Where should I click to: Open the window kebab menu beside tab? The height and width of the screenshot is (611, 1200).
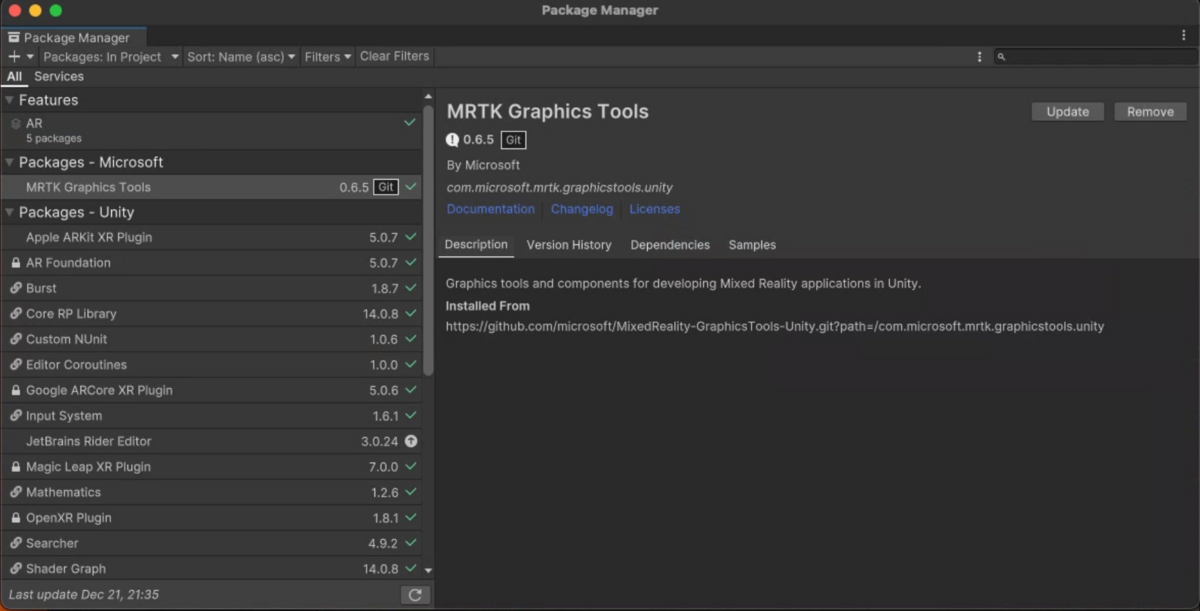tap(1184, 35)
